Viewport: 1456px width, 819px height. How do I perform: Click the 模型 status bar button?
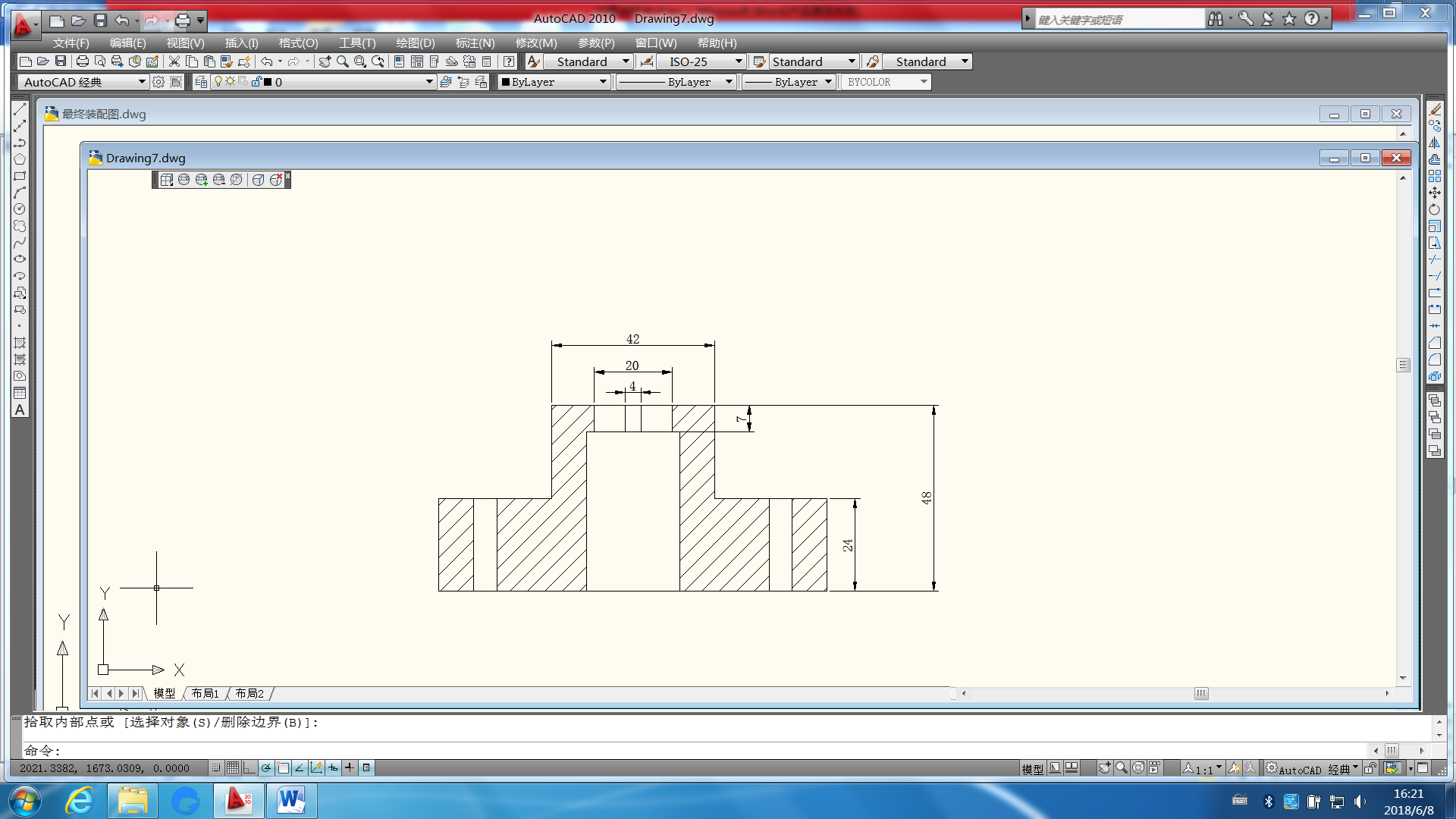point(1032,768)
